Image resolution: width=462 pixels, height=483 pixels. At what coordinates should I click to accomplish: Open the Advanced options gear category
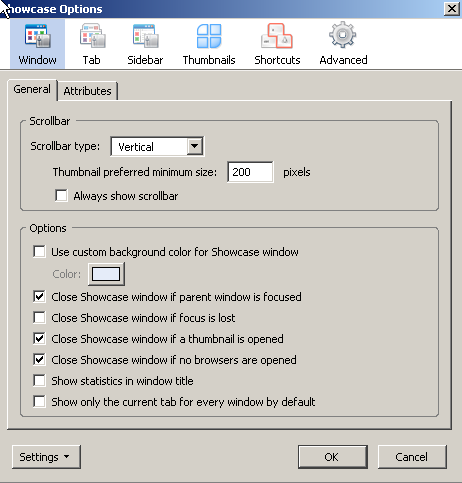click(x=343, y=44)
